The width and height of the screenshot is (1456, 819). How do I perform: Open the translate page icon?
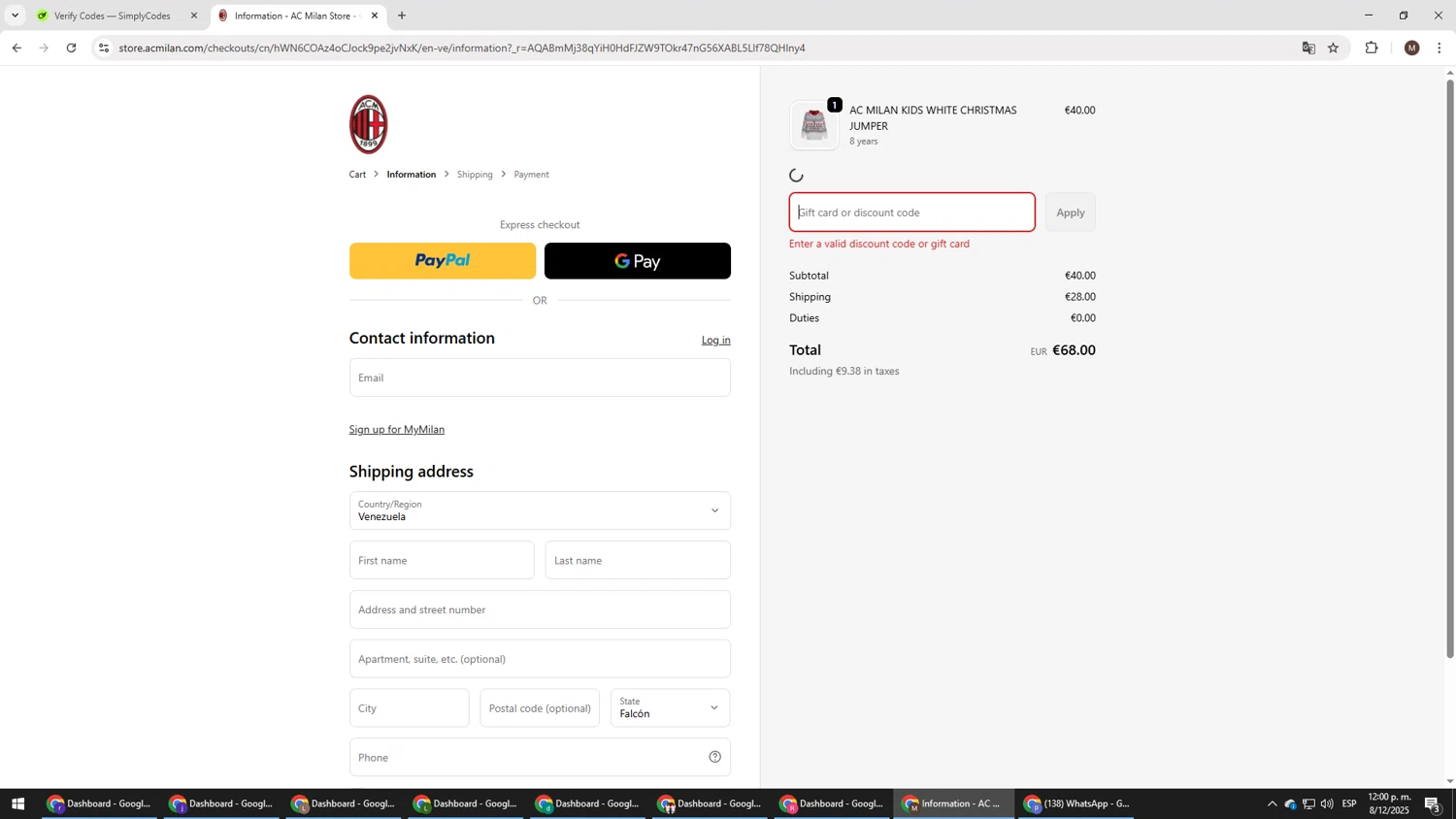click(x=1308, y=48)
